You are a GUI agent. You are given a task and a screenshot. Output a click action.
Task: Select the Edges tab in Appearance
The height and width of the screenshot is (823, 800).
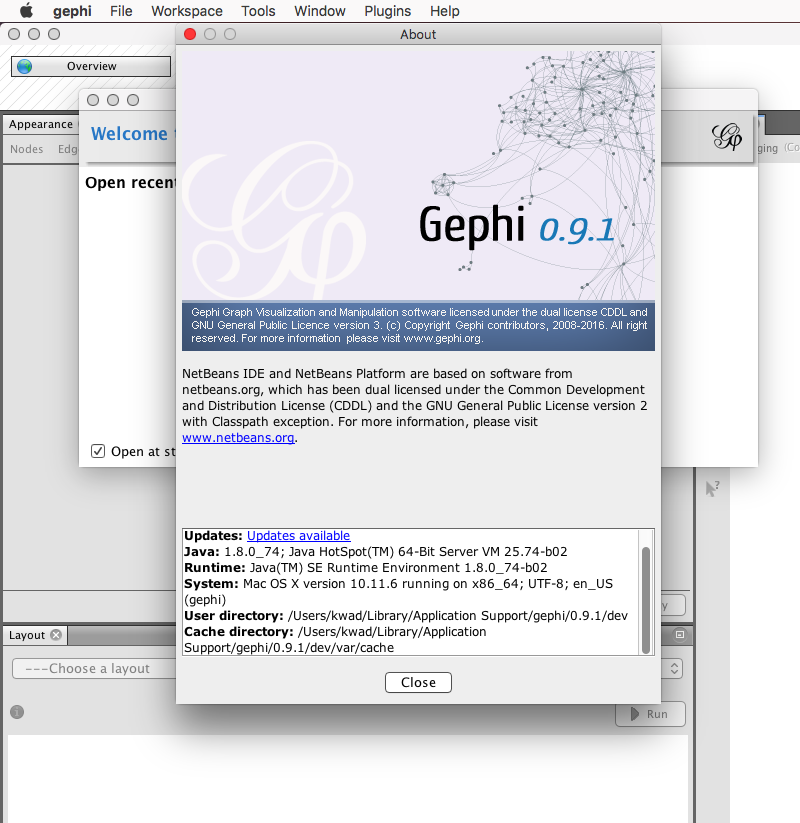coord(68,149)
